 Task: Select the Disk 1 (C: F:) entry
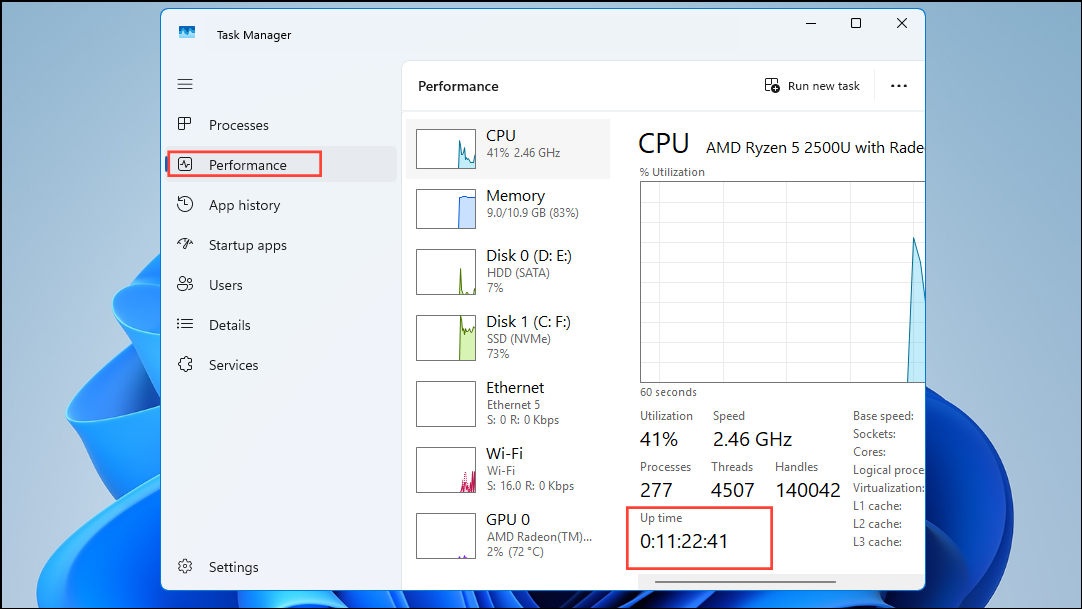(x=509, y=338)
